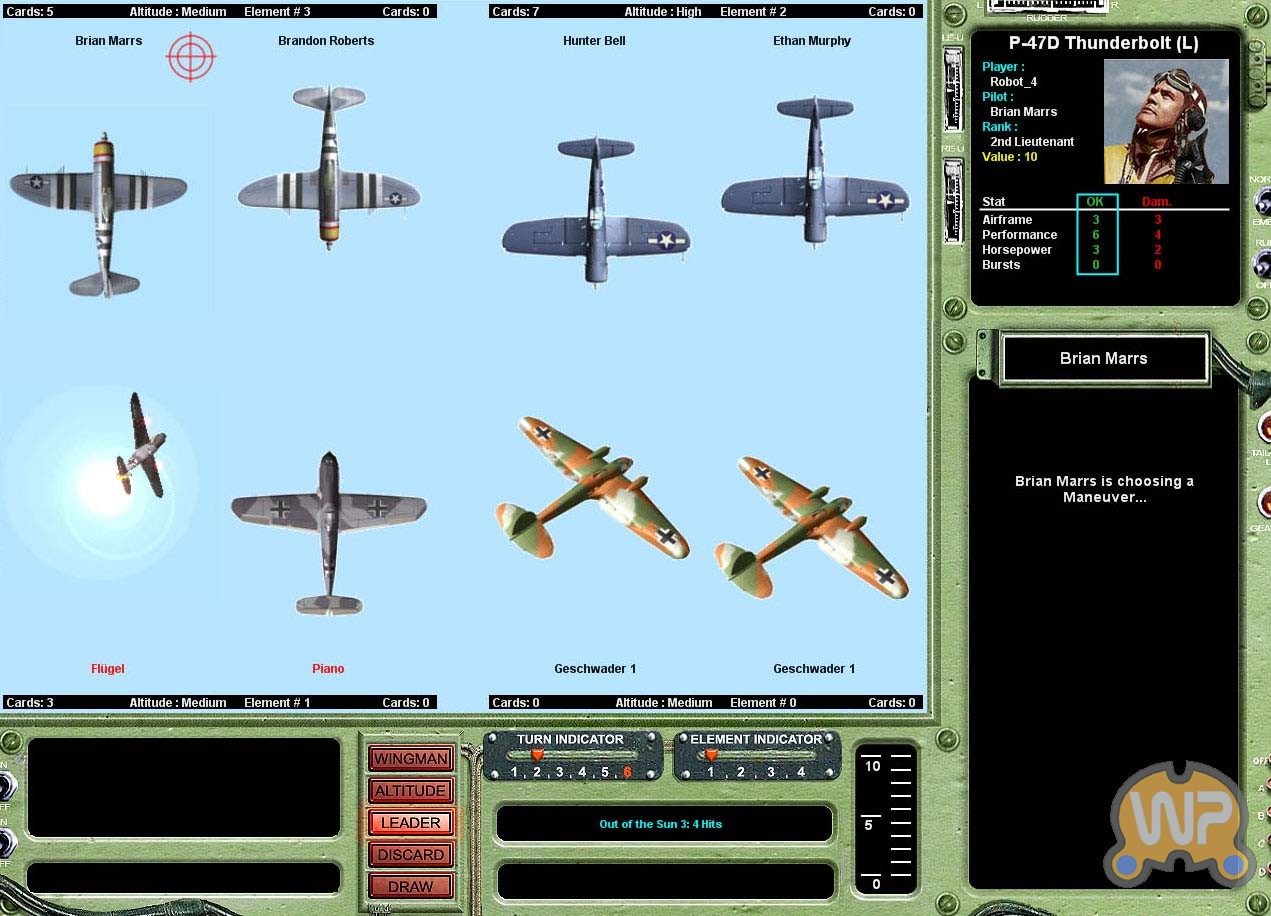
Task: Target the Piano German fighter plane
Action: [329, 530]
